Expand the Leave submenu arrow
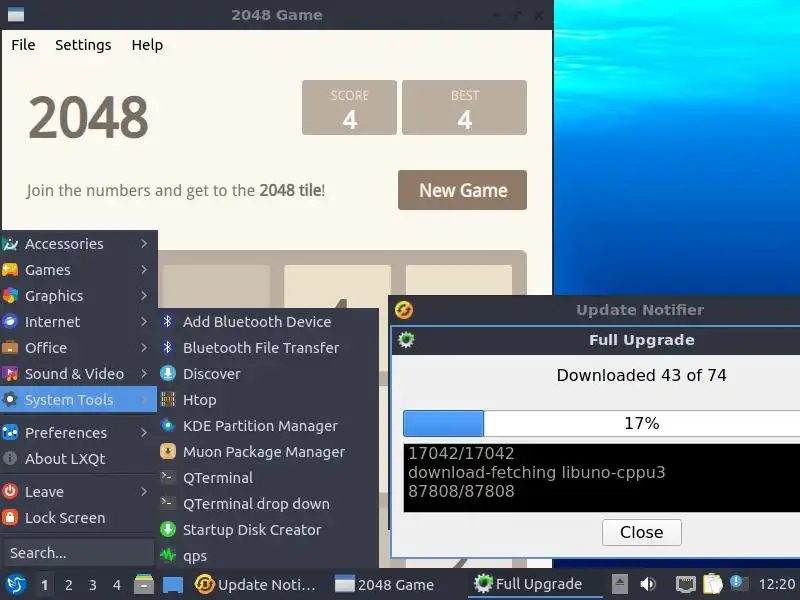The image size is (800, 600). [144, 492]
